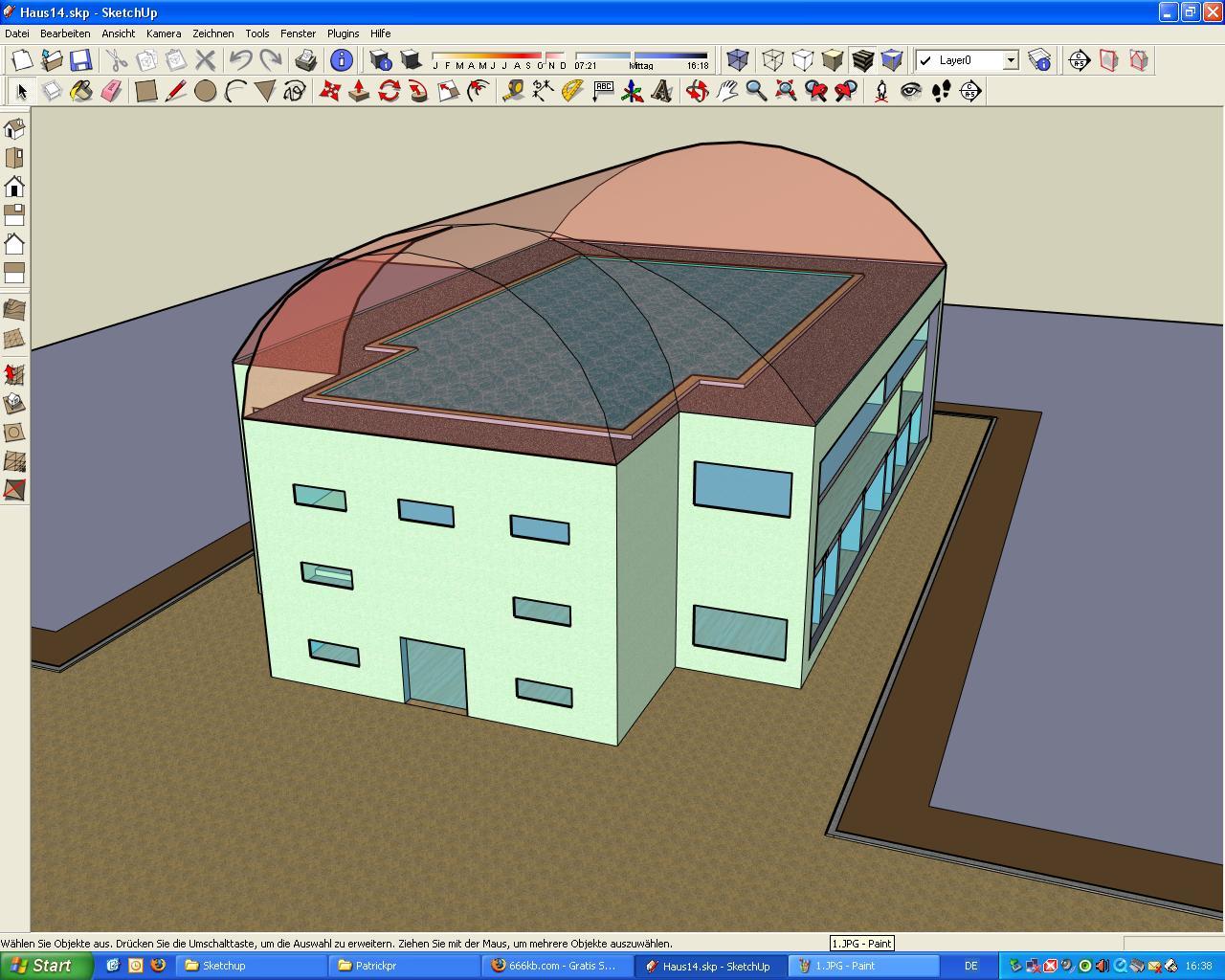Select the arrow Select tool
Viewport: 1225px width, 980px height.
point(22,91)
